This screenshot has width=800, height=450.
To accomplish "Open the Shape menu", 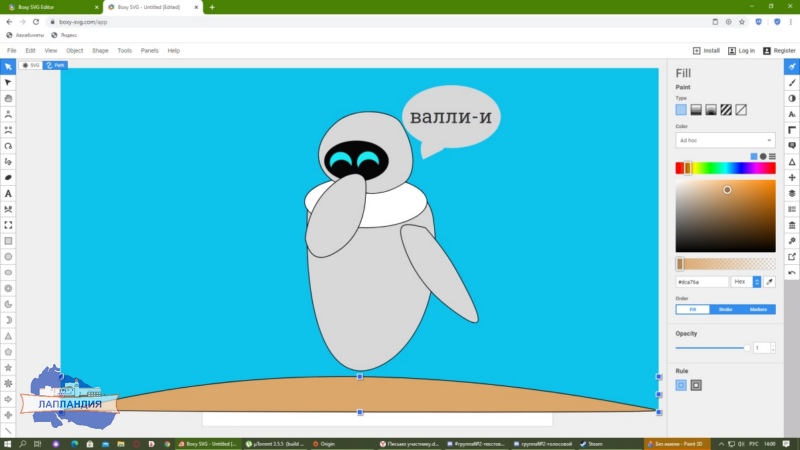I will click(100, 51).
